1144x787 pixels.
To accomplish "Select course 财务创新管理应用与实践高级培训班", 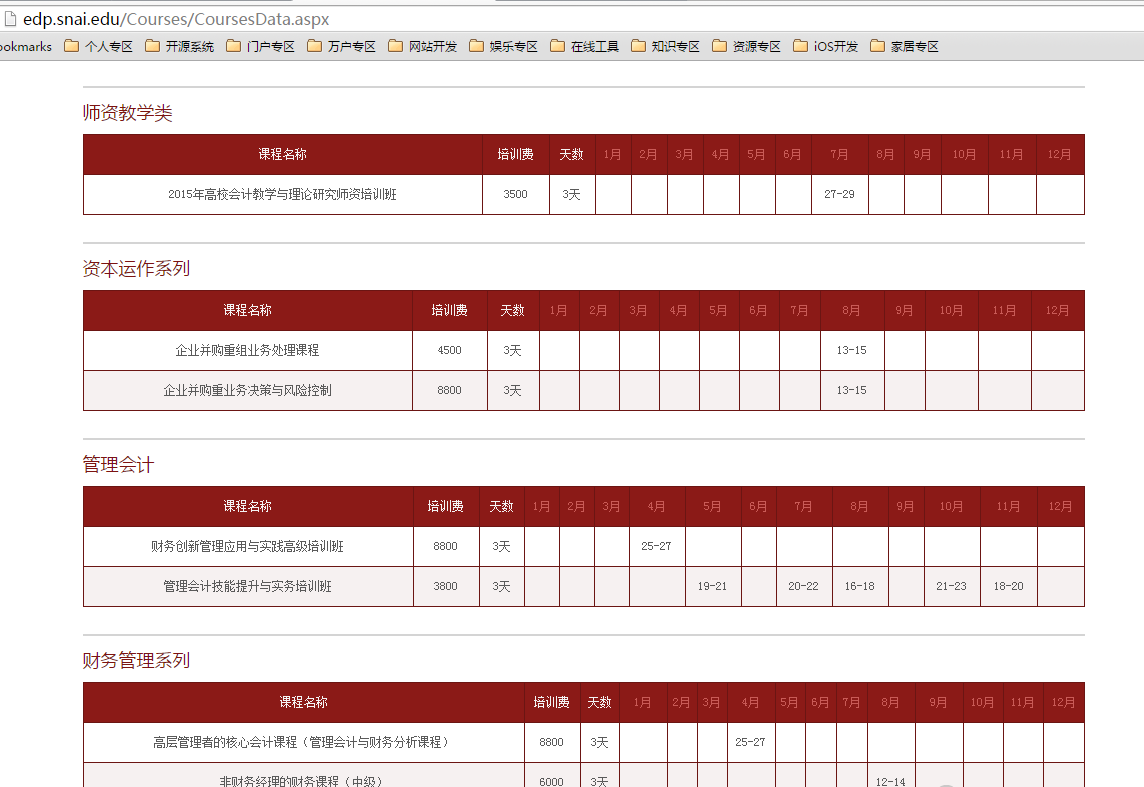I will tap(247, 546).
